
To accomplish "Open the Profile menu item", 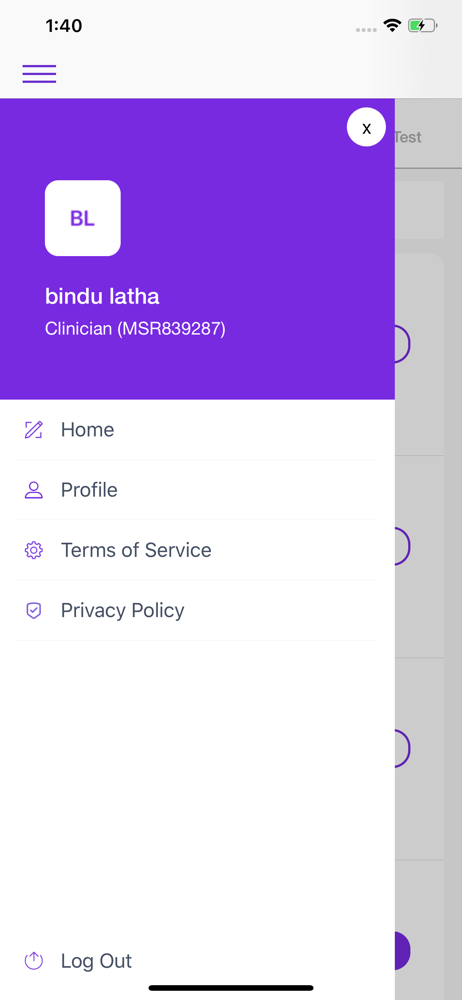I will pyautogui.click(x=197, y=490).
